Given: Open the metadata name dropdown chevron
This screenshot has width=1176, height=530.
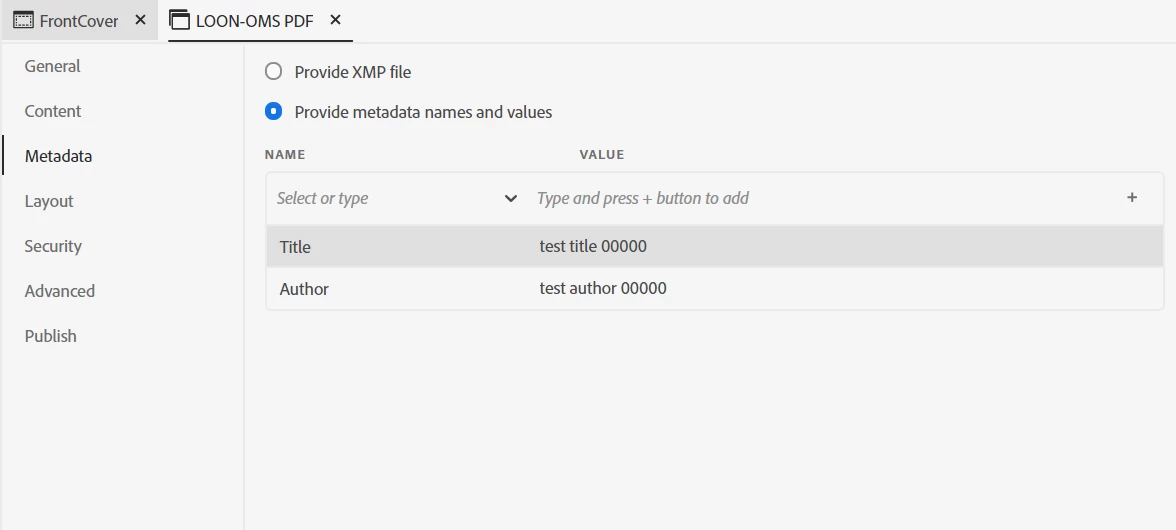Looking at the screenshot, I should click(x=511, y=198).
